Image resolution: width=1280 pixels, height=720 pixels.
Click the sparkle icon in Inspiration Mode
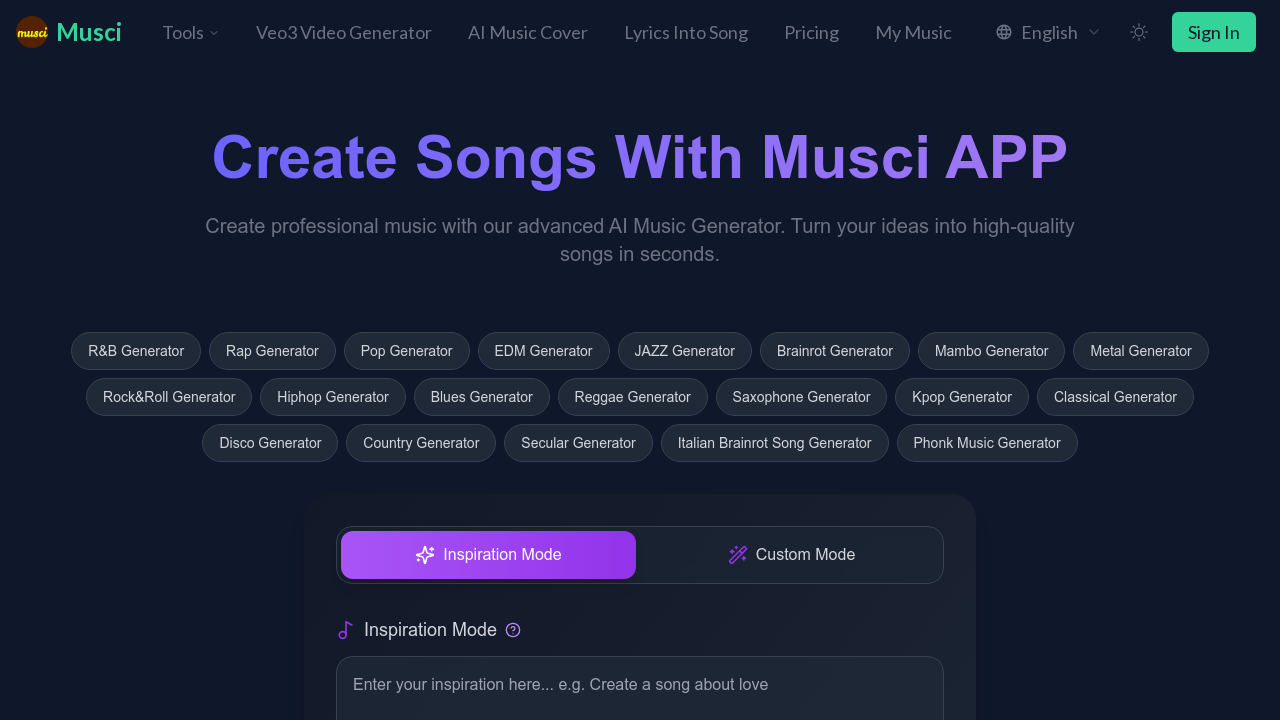pos(425,554)
